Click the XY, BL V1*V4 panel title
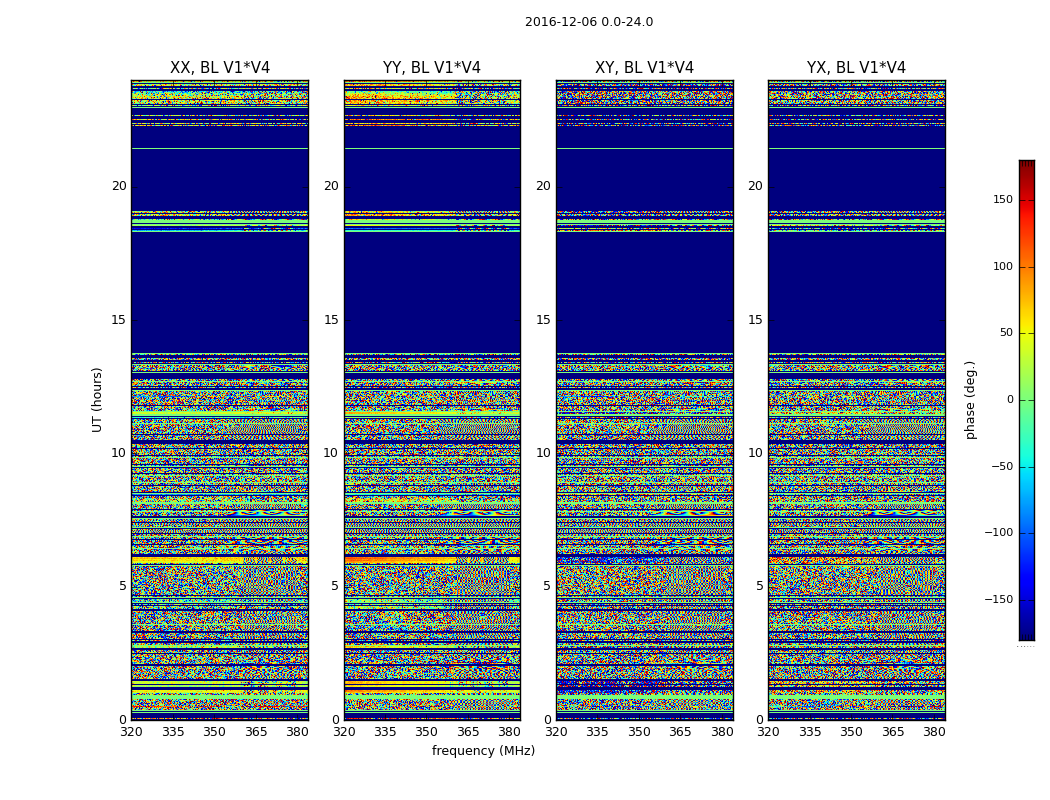The height and width of the screenshot is (800, 1050). coord(644,68)
